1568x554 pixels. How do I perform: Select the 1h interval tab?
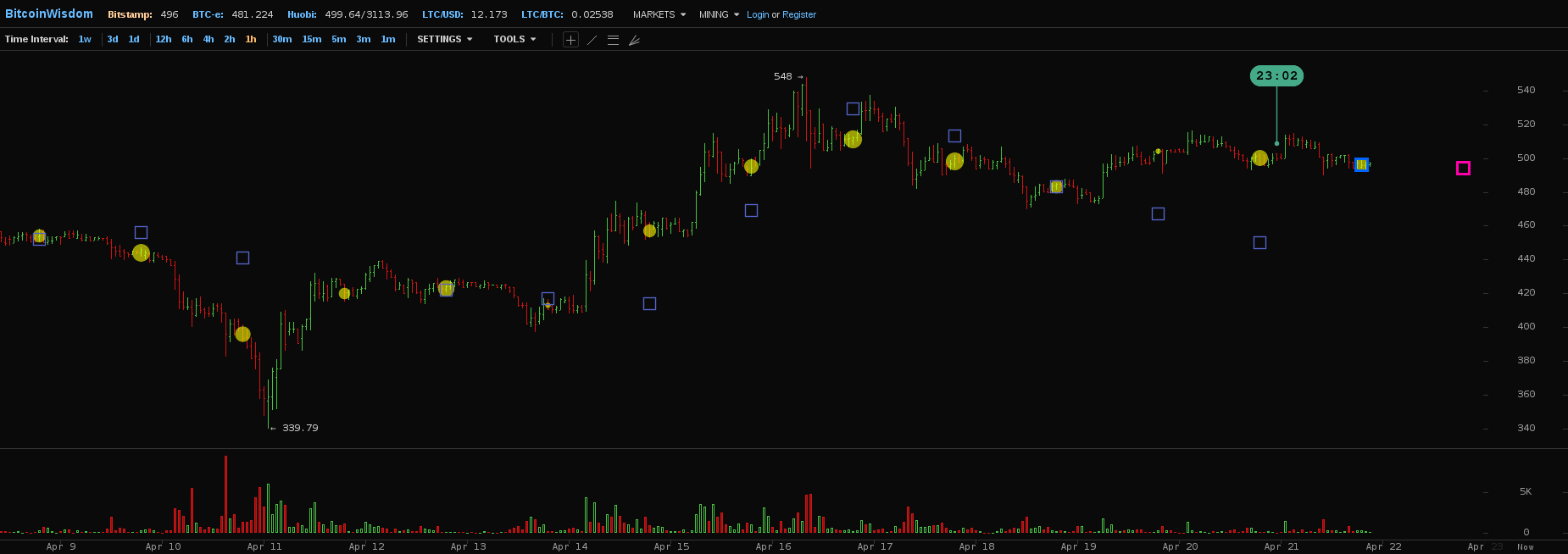(x=251, y=40)
